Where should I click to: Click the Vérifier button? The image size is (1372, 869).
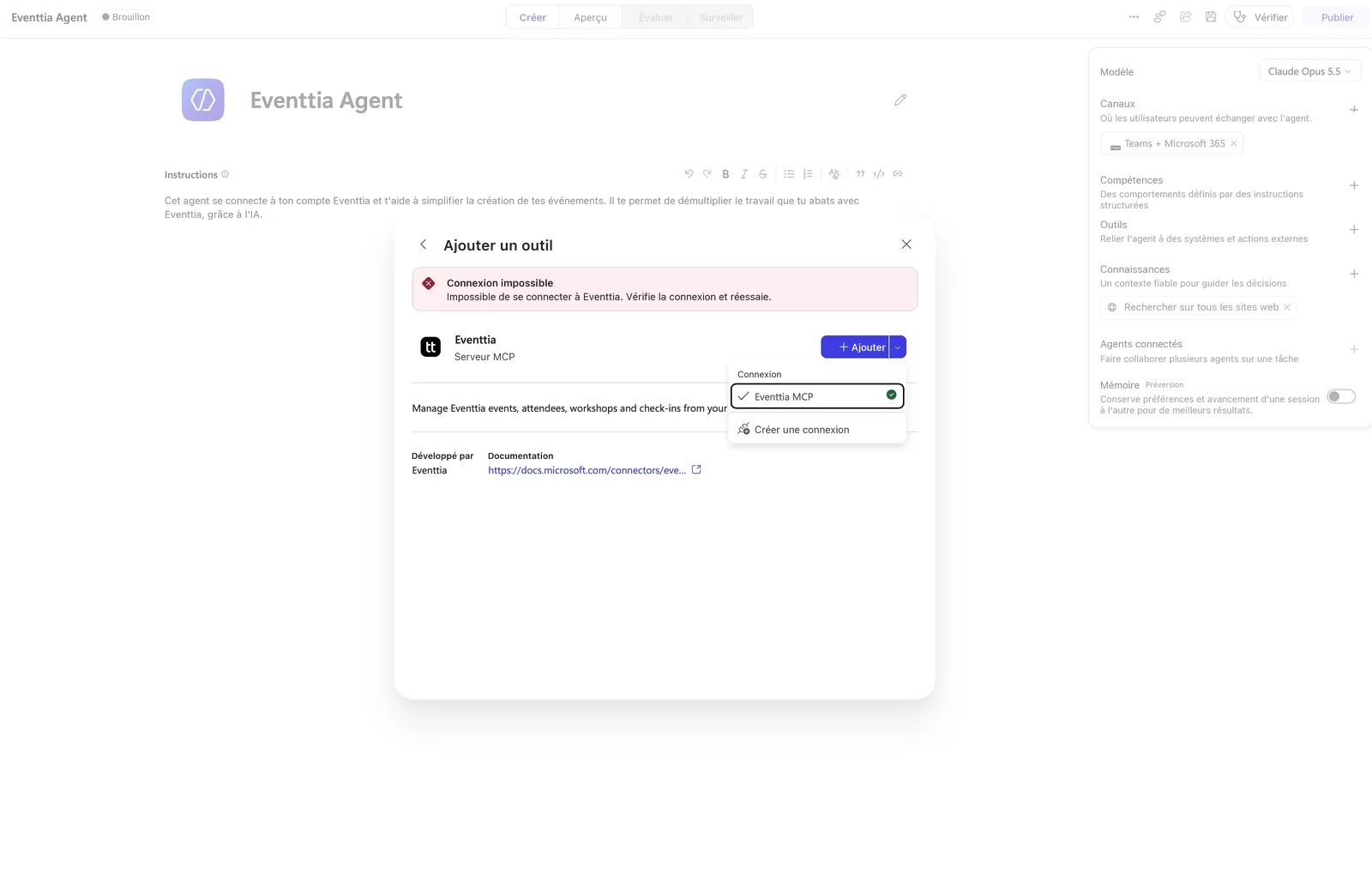(1260, 17)
